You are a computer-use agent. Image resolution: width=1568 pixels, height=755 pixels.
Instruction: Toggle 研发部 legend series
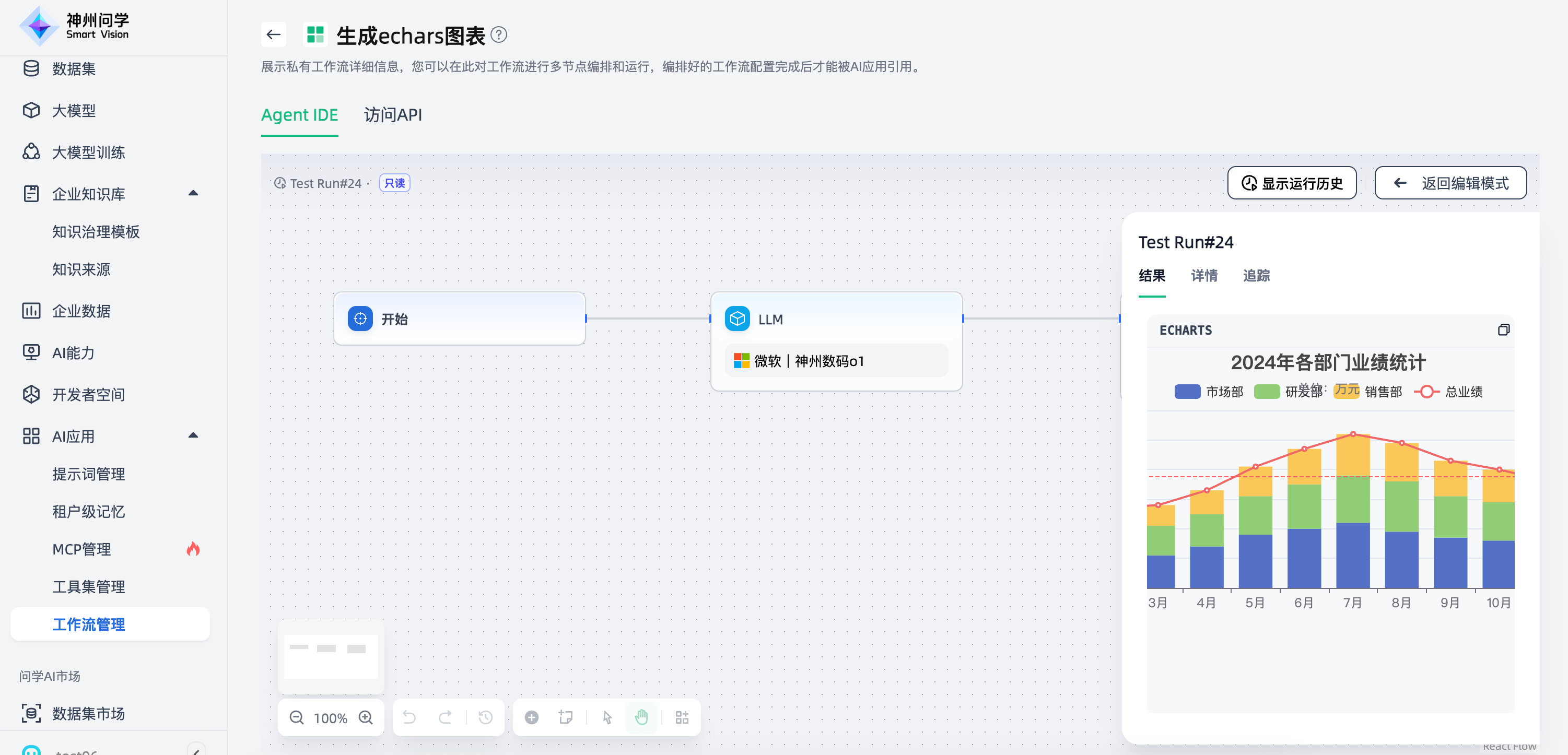tap(1289, 392)
